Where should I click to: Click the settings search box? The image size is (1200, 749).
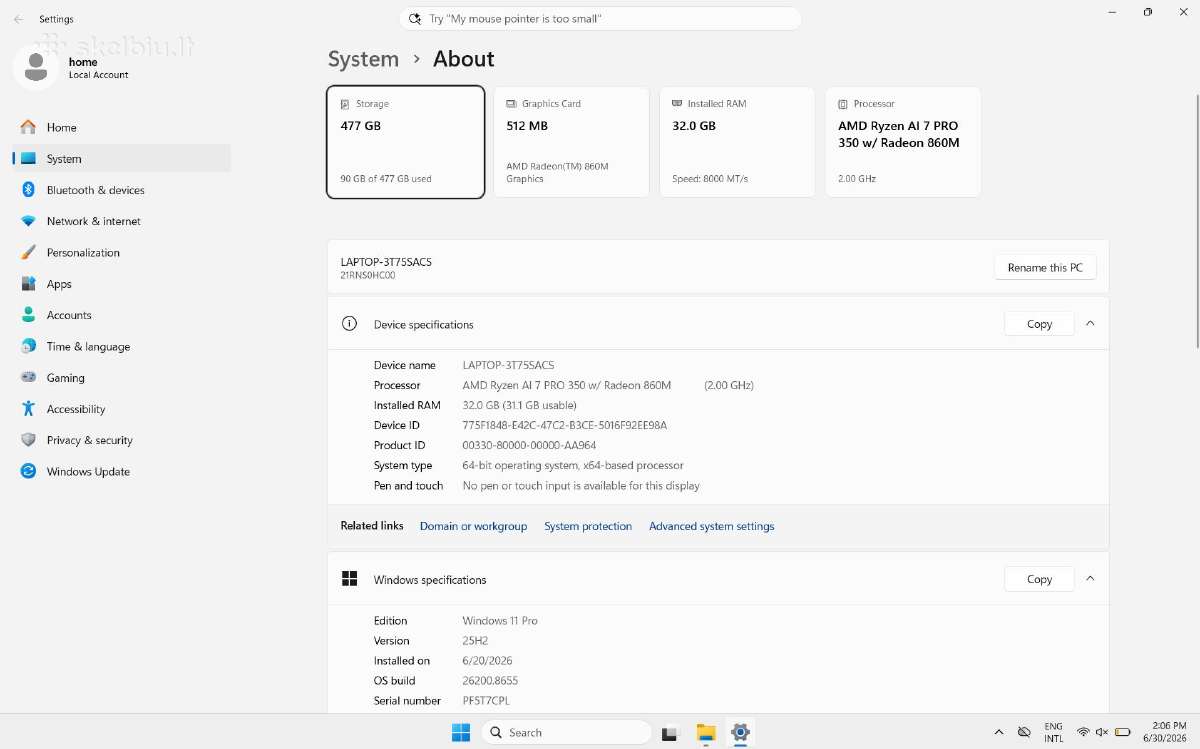pyautogui.click(x=600, y=19)
